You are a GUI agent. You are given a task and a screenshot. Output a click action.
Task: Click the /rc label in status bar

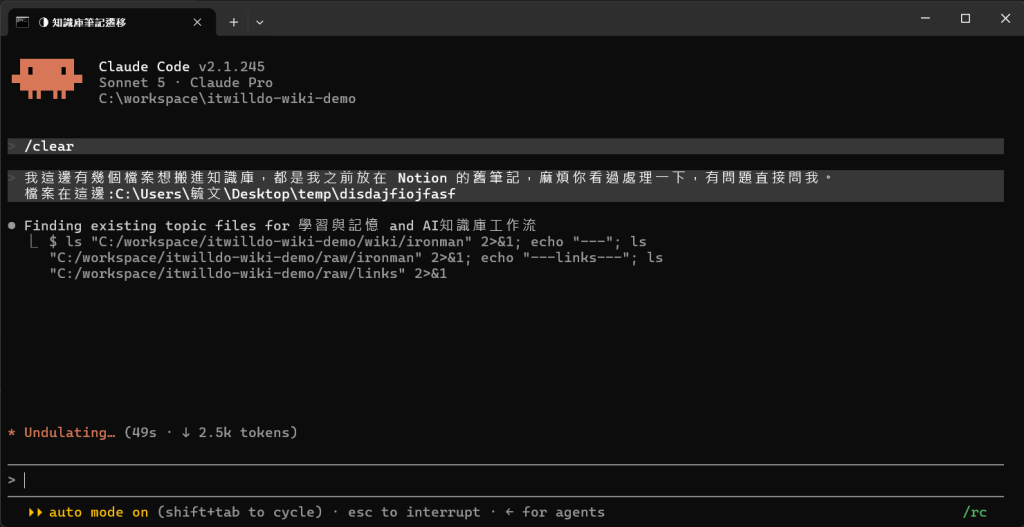974,513
